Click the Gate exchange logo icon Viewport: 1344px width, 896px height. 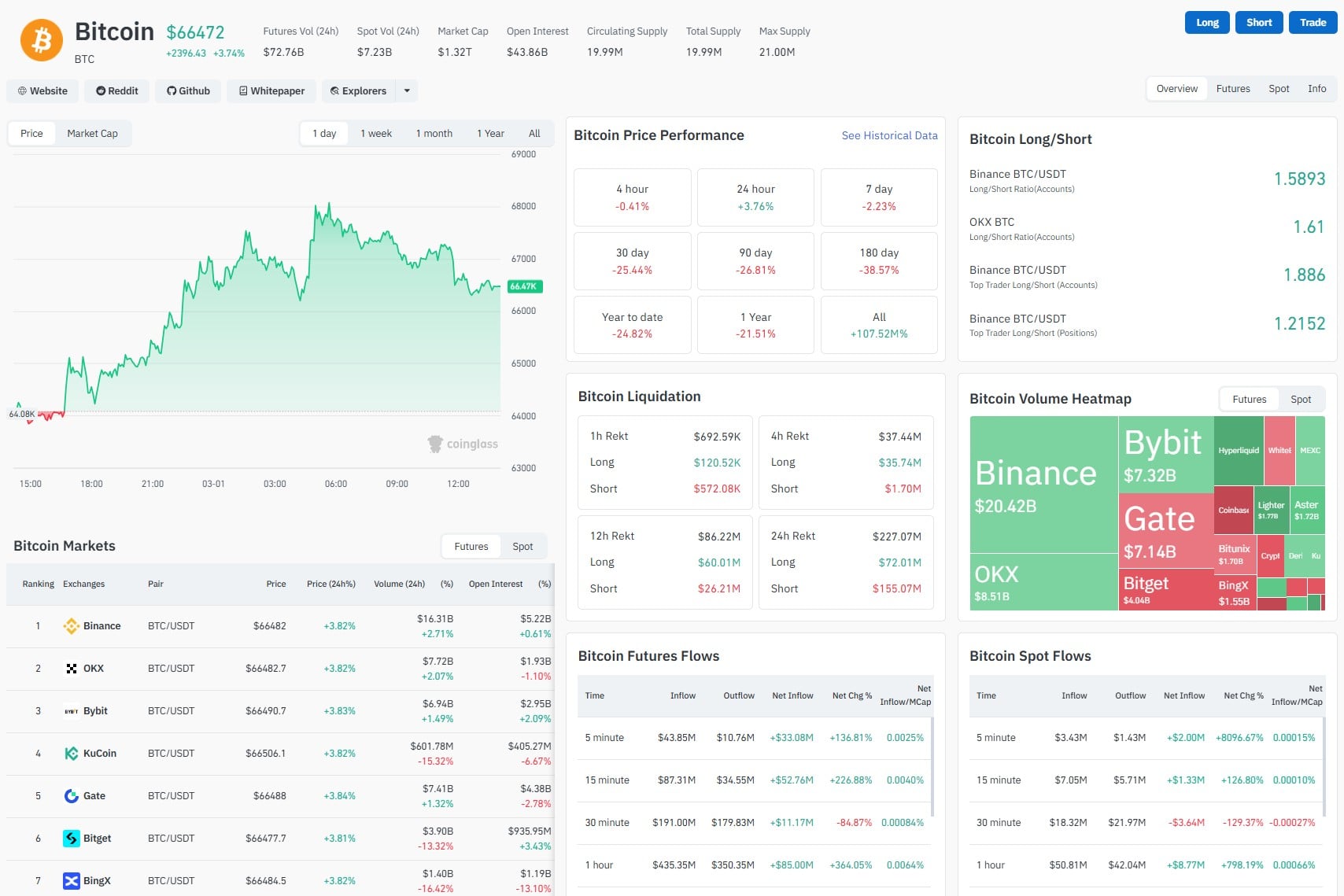point(71,796)
